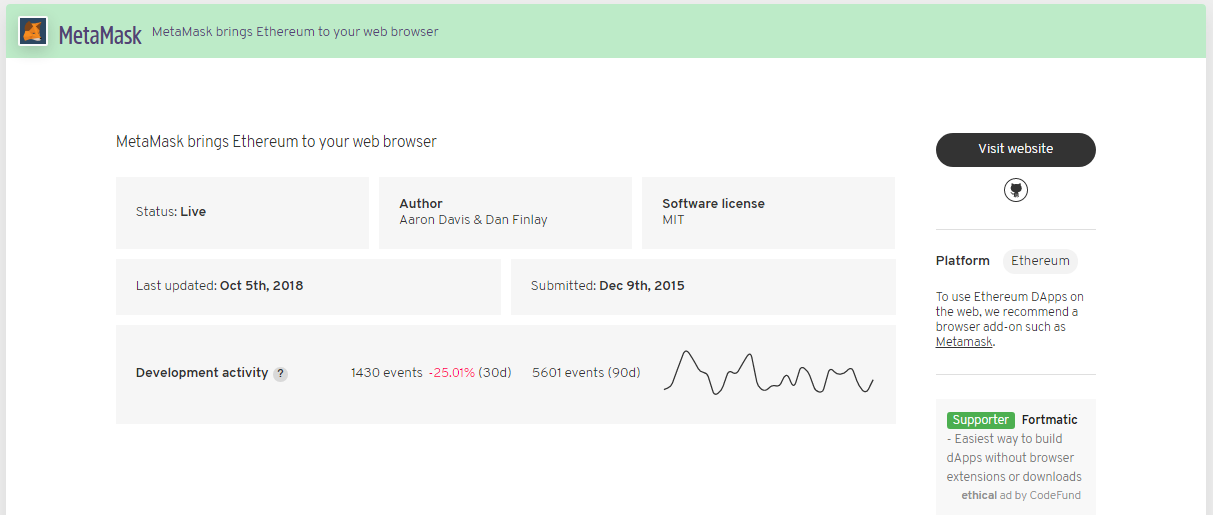This screenshot has width=1213, height=515.
Task: Select the Ethereum platform tag
Action: pyautogui.click(x=1040, y=261)
